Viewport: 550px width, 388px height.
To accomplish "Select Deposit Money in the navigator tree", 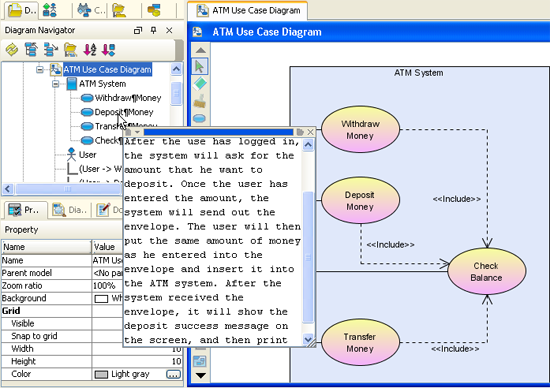I will pyautogui.click(x=124, y=112).
